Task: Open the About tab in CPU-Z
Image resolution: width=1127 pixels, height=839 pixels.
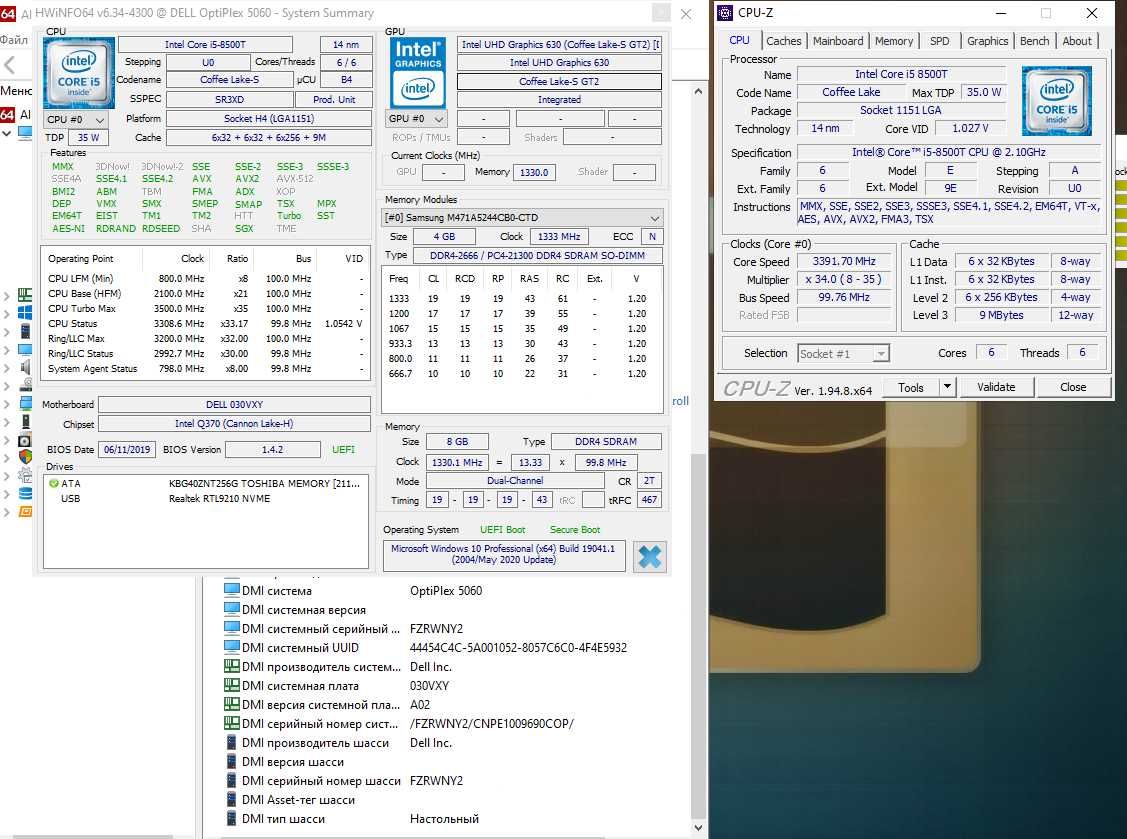Action: click(1077, 41)
